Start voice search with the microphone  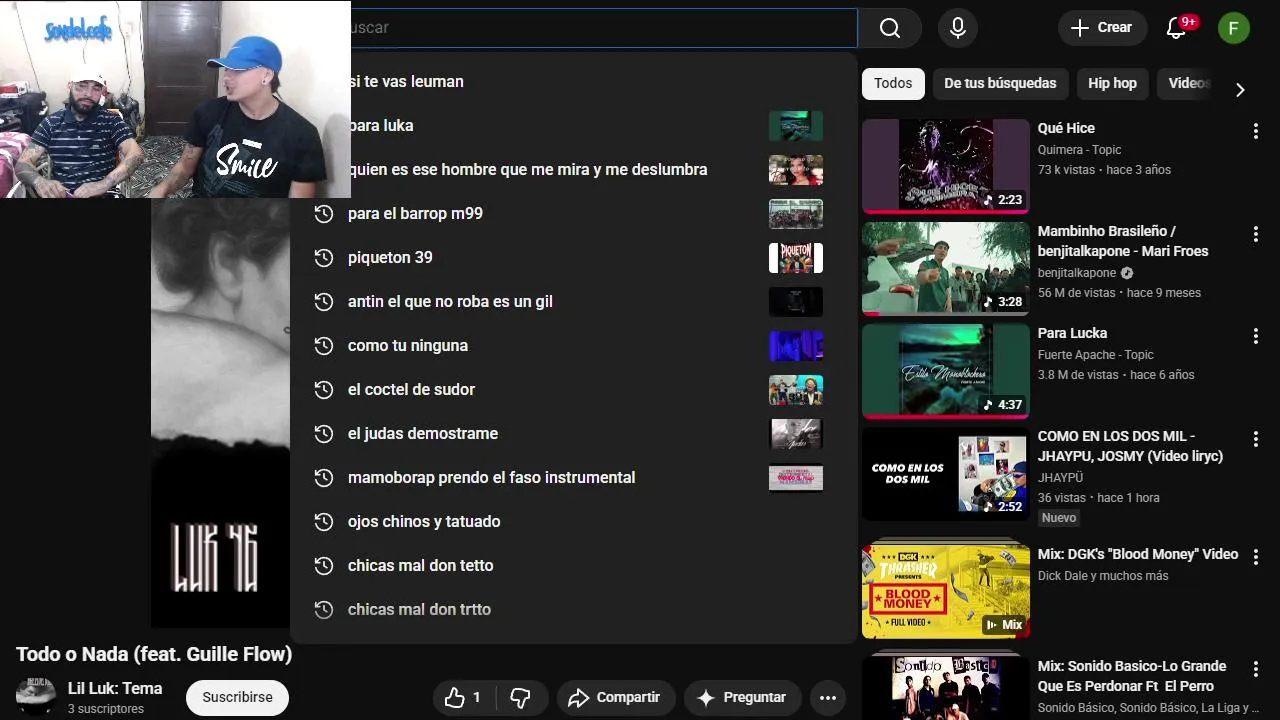958,28
